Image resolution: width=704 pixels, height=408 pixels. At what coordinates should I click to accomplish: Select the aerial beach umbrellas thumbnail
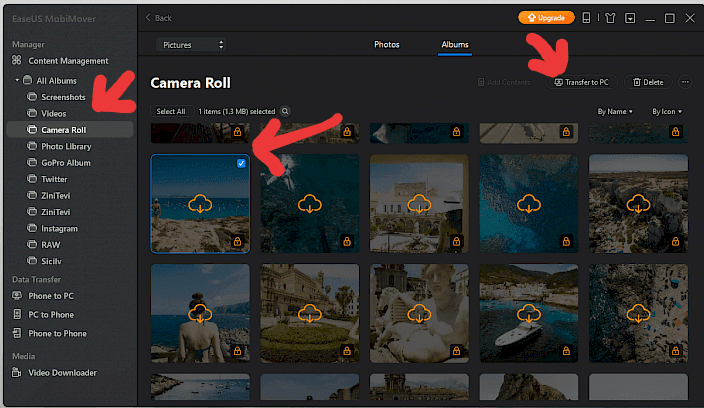tap(638, 313)
